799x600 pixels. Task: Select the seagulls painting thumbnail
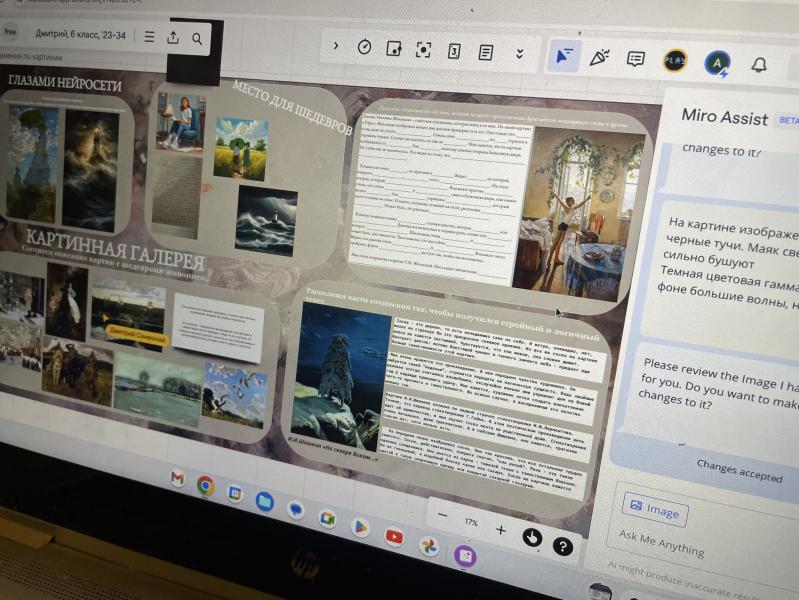click(x=234, y=394)
